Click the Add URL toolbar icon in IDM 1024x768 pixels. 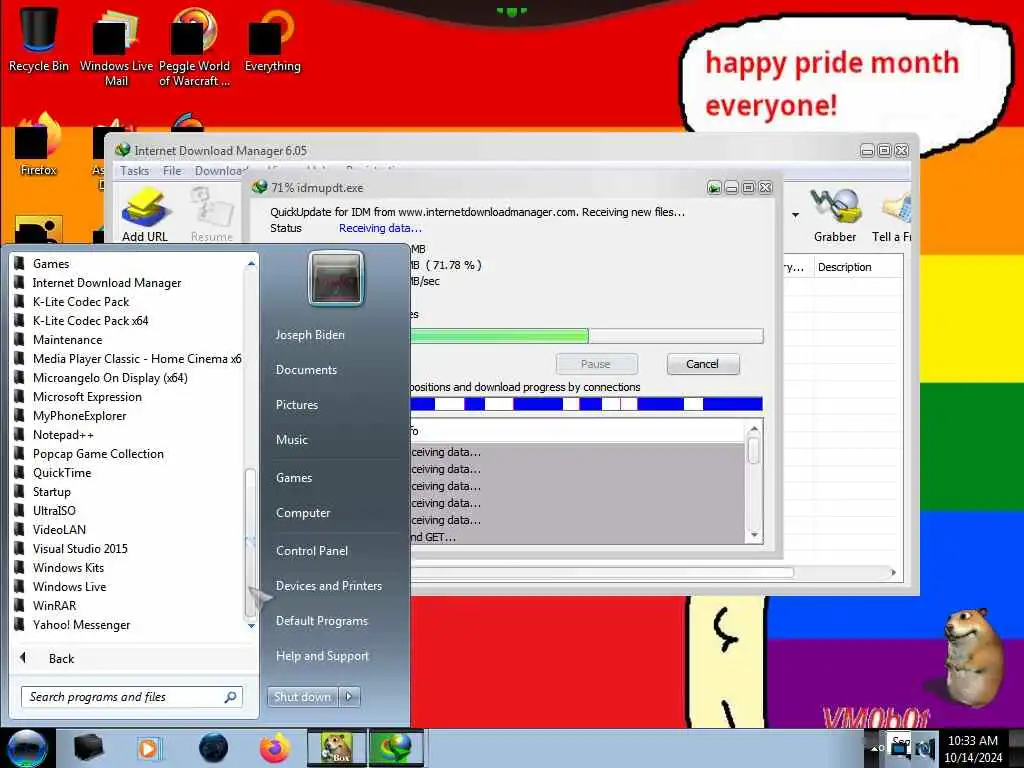click(x=145, y=215)
